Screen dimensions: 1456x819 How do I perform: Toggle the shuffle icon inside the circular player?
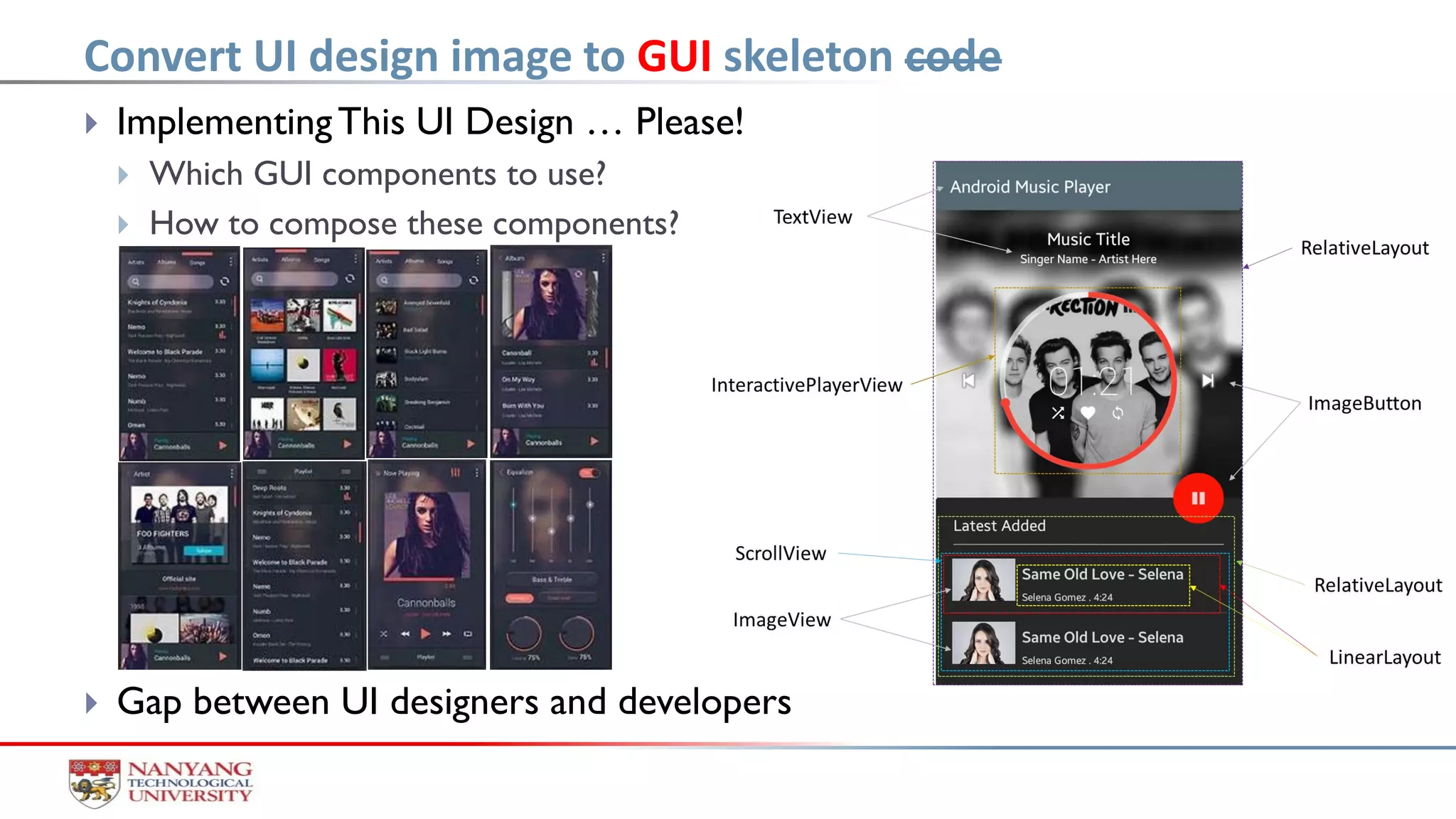[1058, 413]
